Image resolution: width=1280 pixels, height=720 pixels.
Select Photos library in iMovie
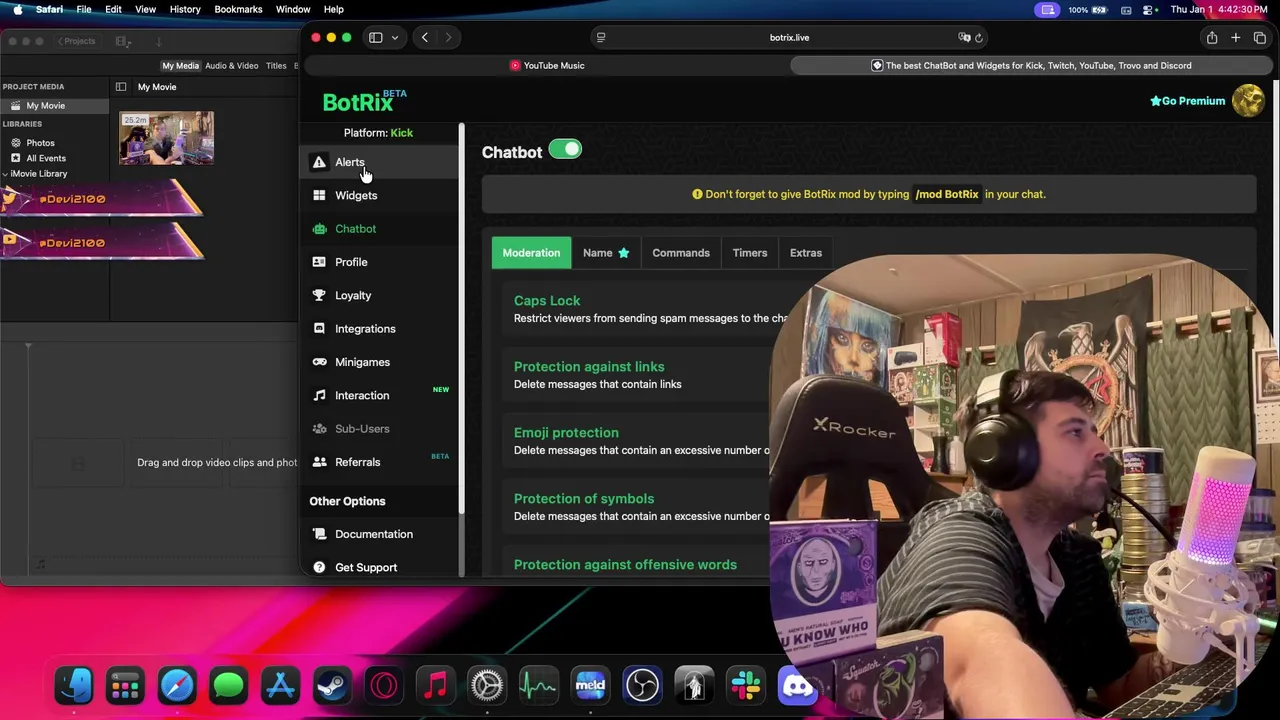tap(40, 143)
